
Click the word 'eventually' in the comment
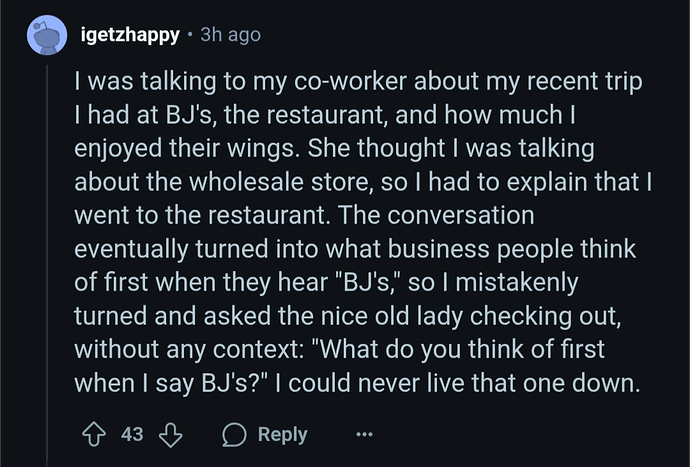131,249
